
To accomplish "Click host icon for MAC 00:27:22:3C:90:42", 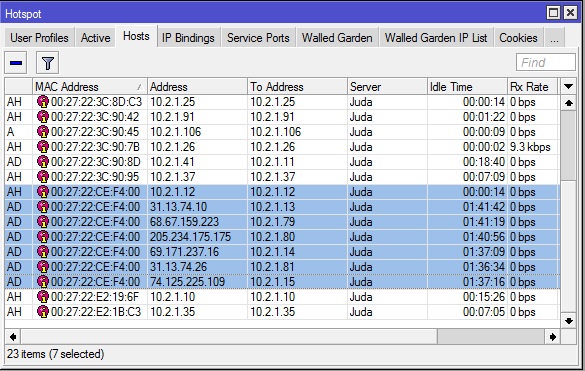I will tap(43, 116).
